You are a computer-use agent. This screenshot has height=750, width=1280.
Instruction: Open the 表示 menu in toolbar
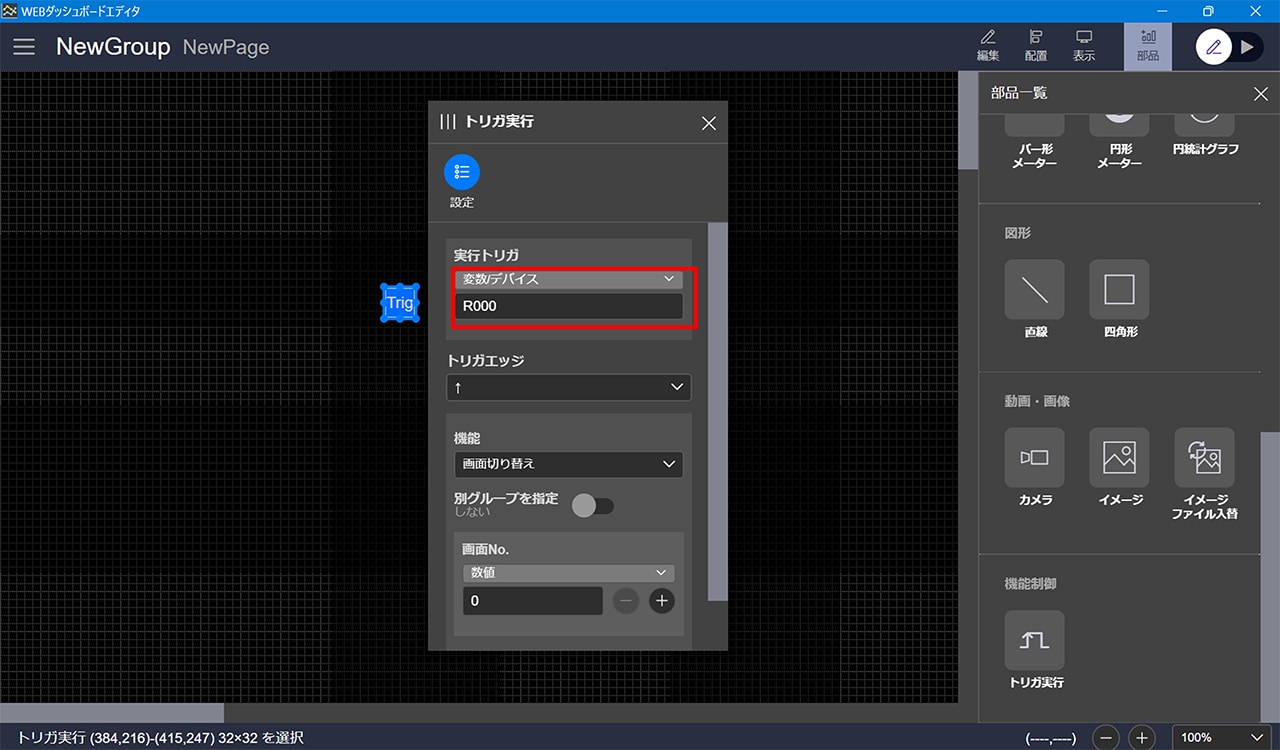tap(1084, 46)
